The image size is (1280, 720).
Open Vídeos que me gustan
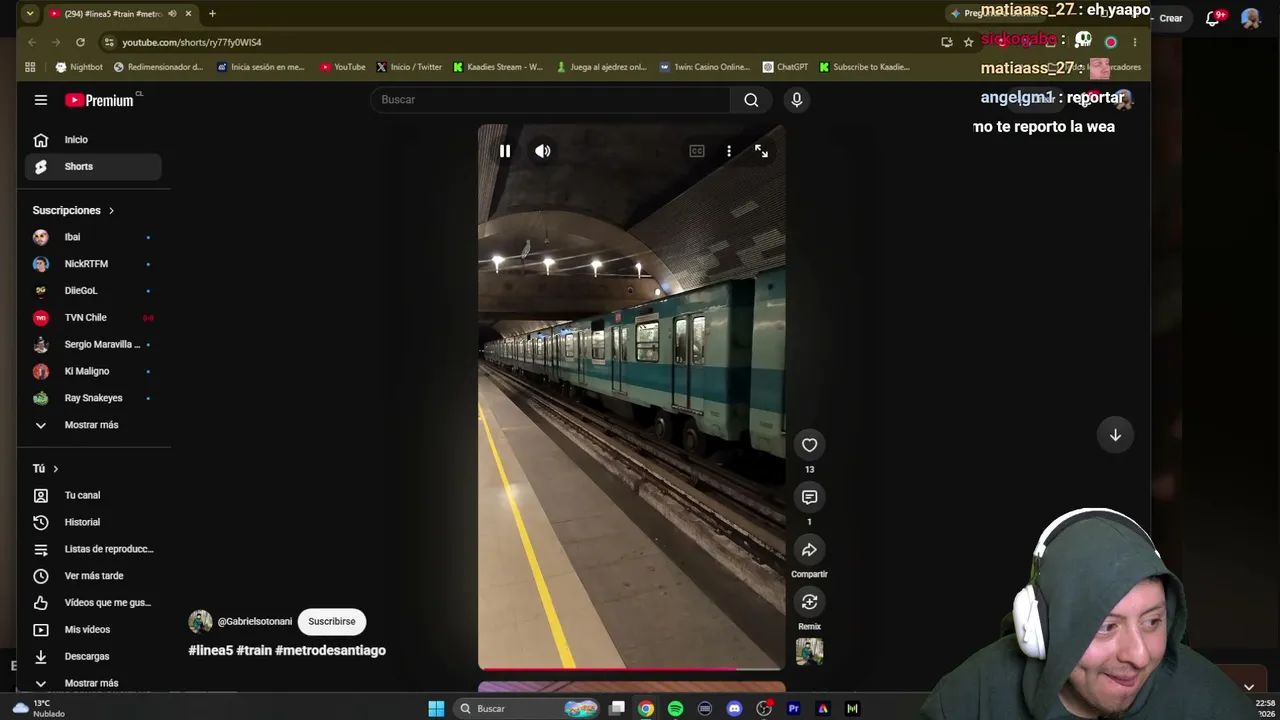(93, 603)
